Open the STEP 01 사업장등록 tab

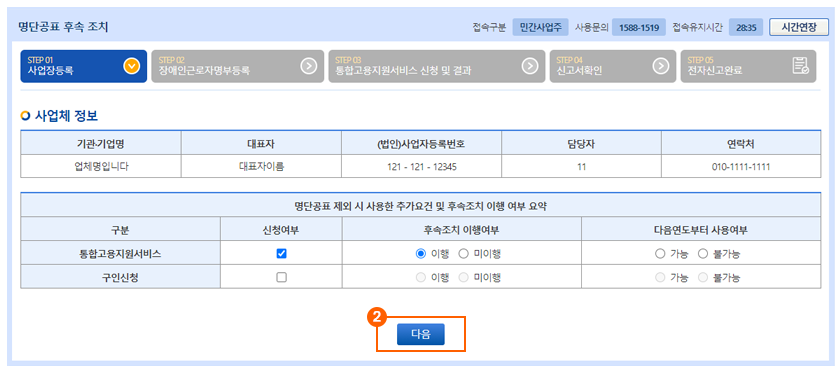tap(84, 66)
